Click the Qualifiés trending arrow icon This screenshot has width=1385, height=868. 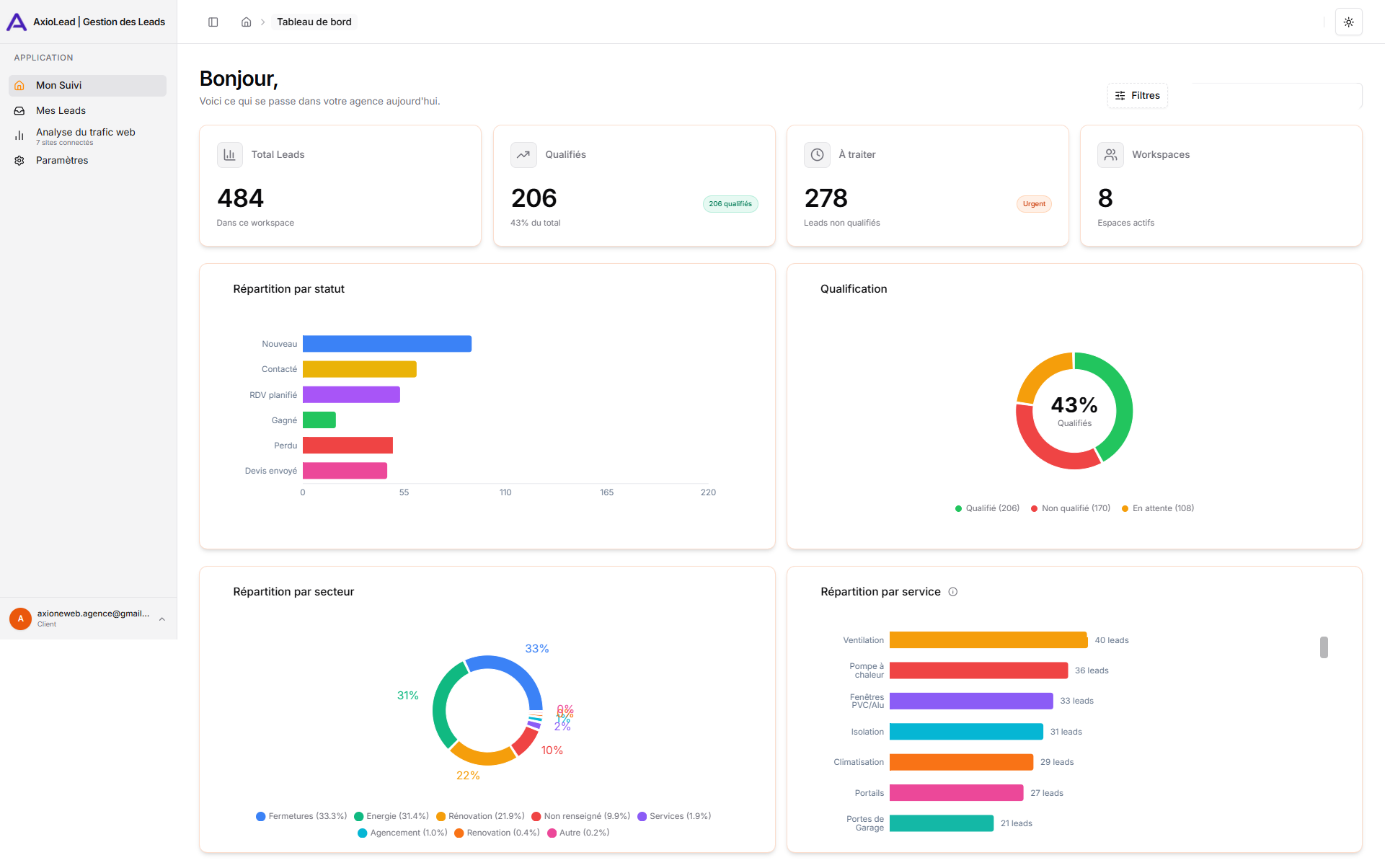click(523, 154)
